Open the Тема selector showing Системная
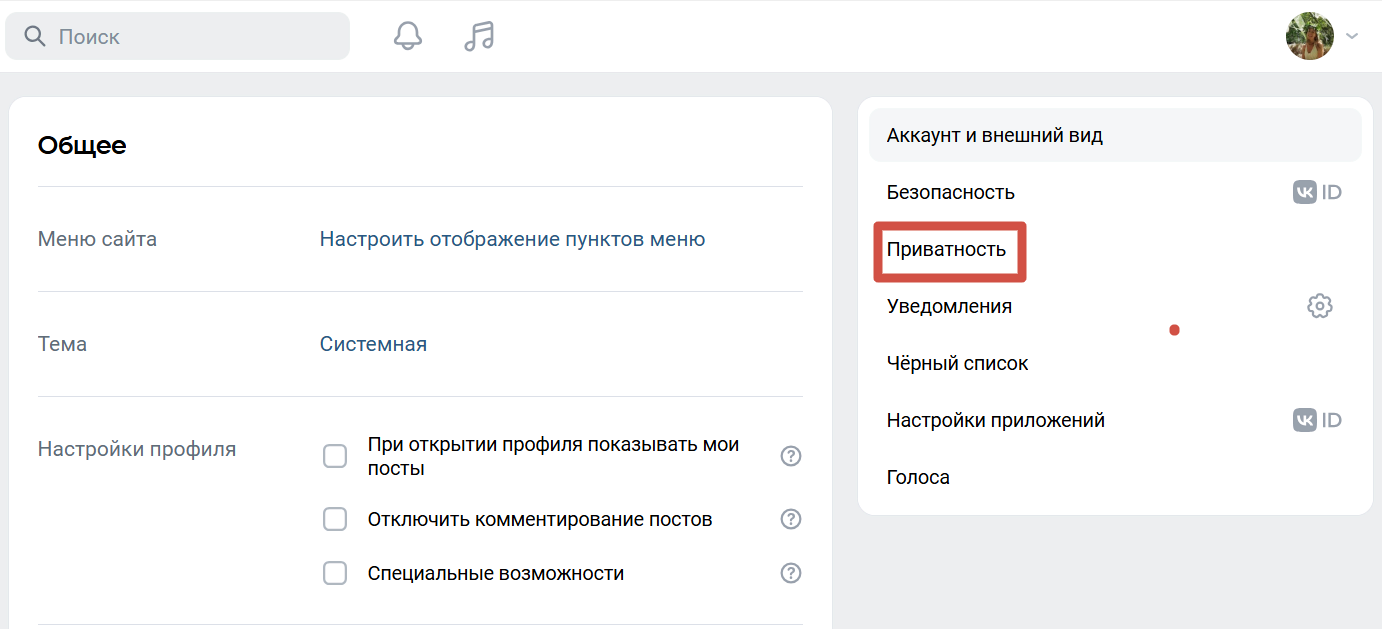 click(x=373, y=344)
